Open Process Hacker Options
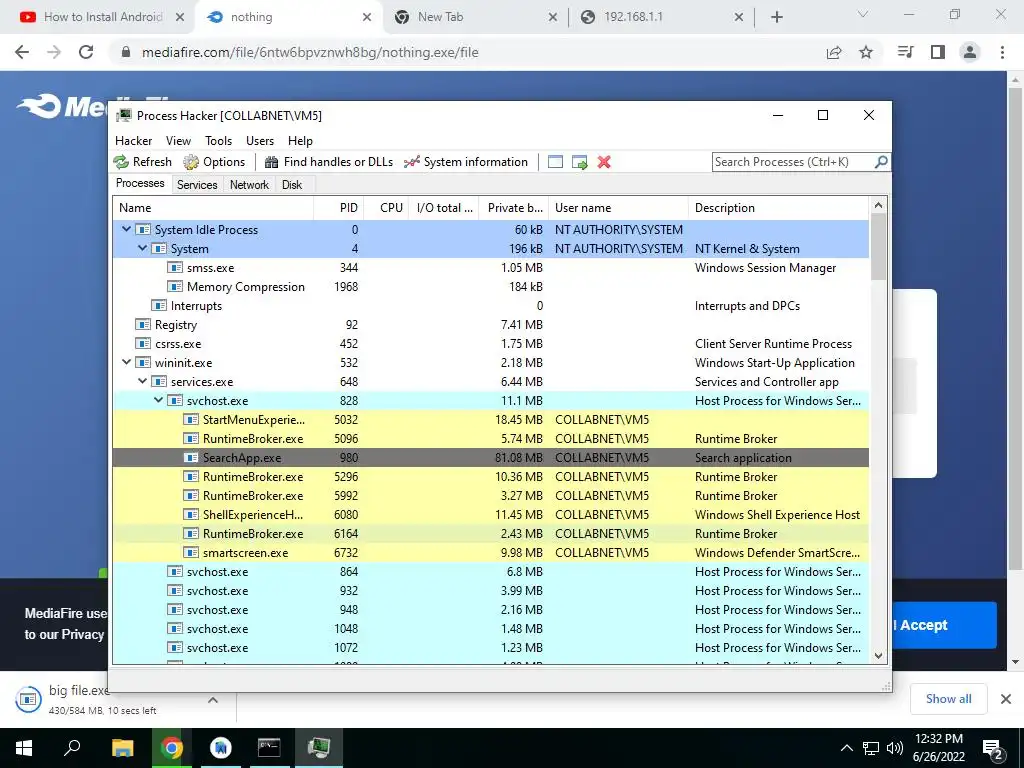Viewport: 1024px width, 768px height. (214, 162)
